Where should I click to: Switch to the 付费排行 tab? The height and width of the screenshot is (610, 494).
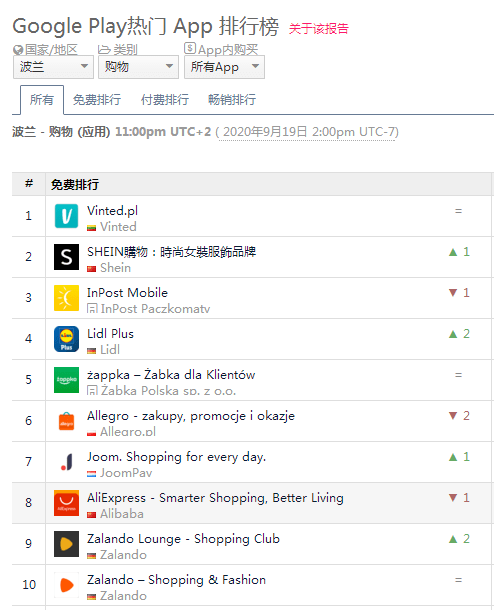point(165,100)
